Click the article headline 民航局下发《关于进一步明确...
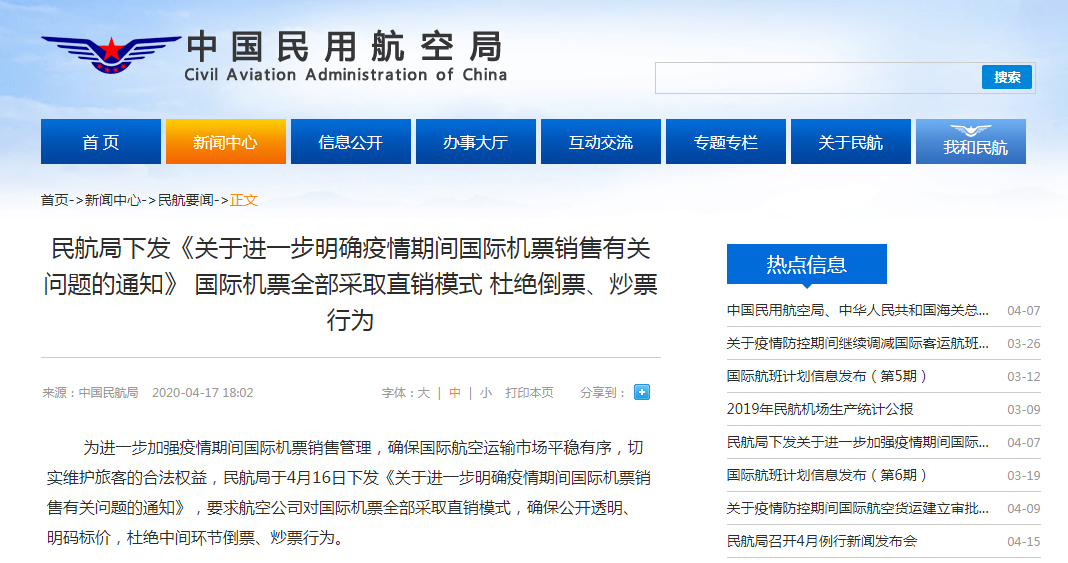This screenshot has width=1068, height=563. tap(350, 284)
